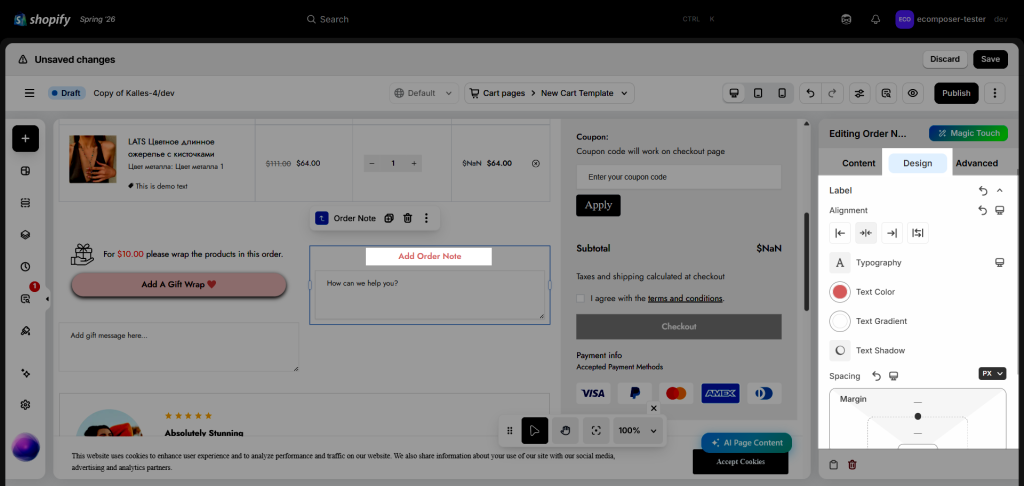The width and height of the screenshot is (1024, 486).
Task: Undo the last change in top toolbar
Action: 810,93
